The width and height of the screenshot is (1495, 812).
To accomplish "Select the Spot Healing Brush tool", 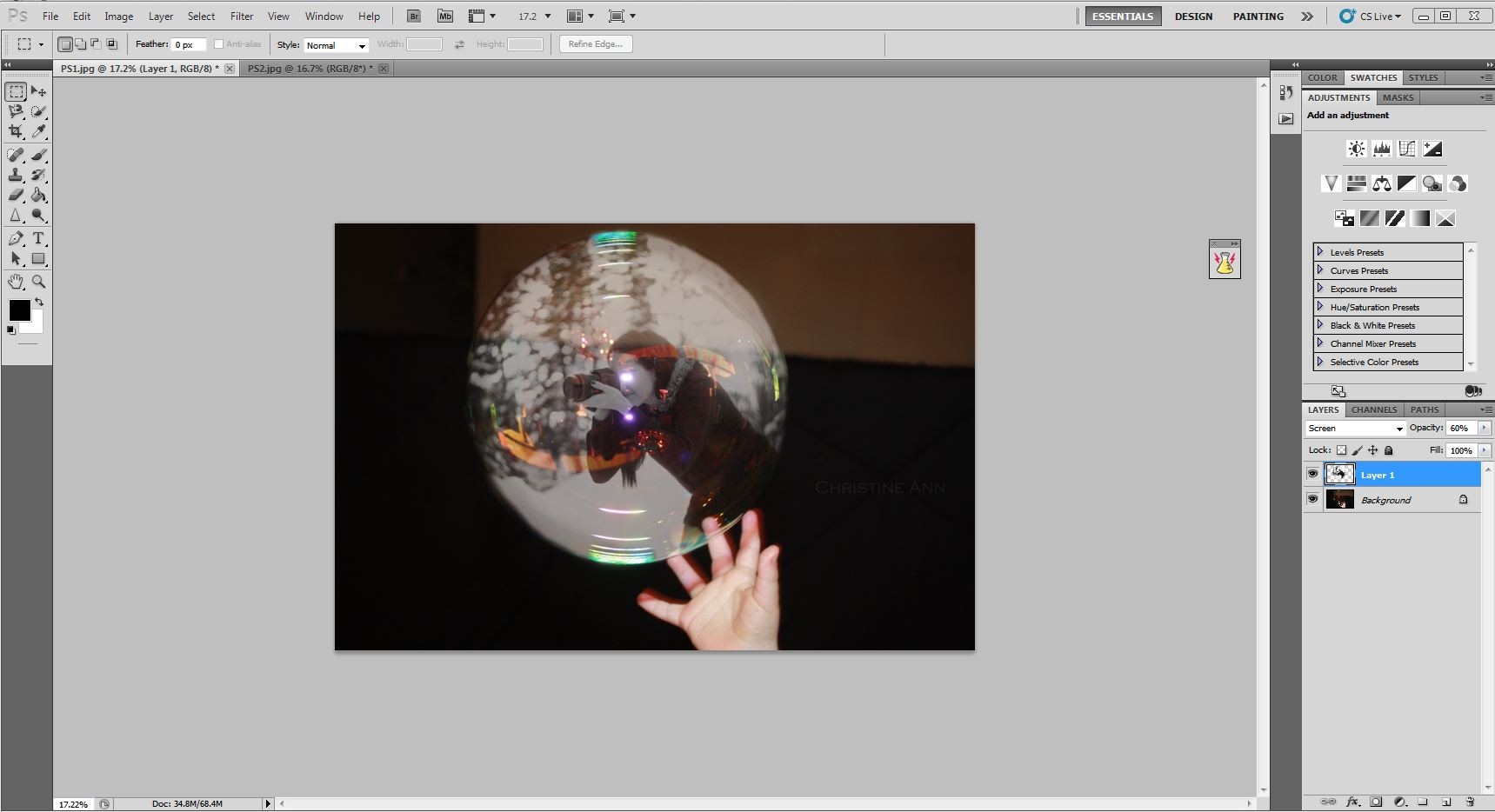I will tap(16, 155).
